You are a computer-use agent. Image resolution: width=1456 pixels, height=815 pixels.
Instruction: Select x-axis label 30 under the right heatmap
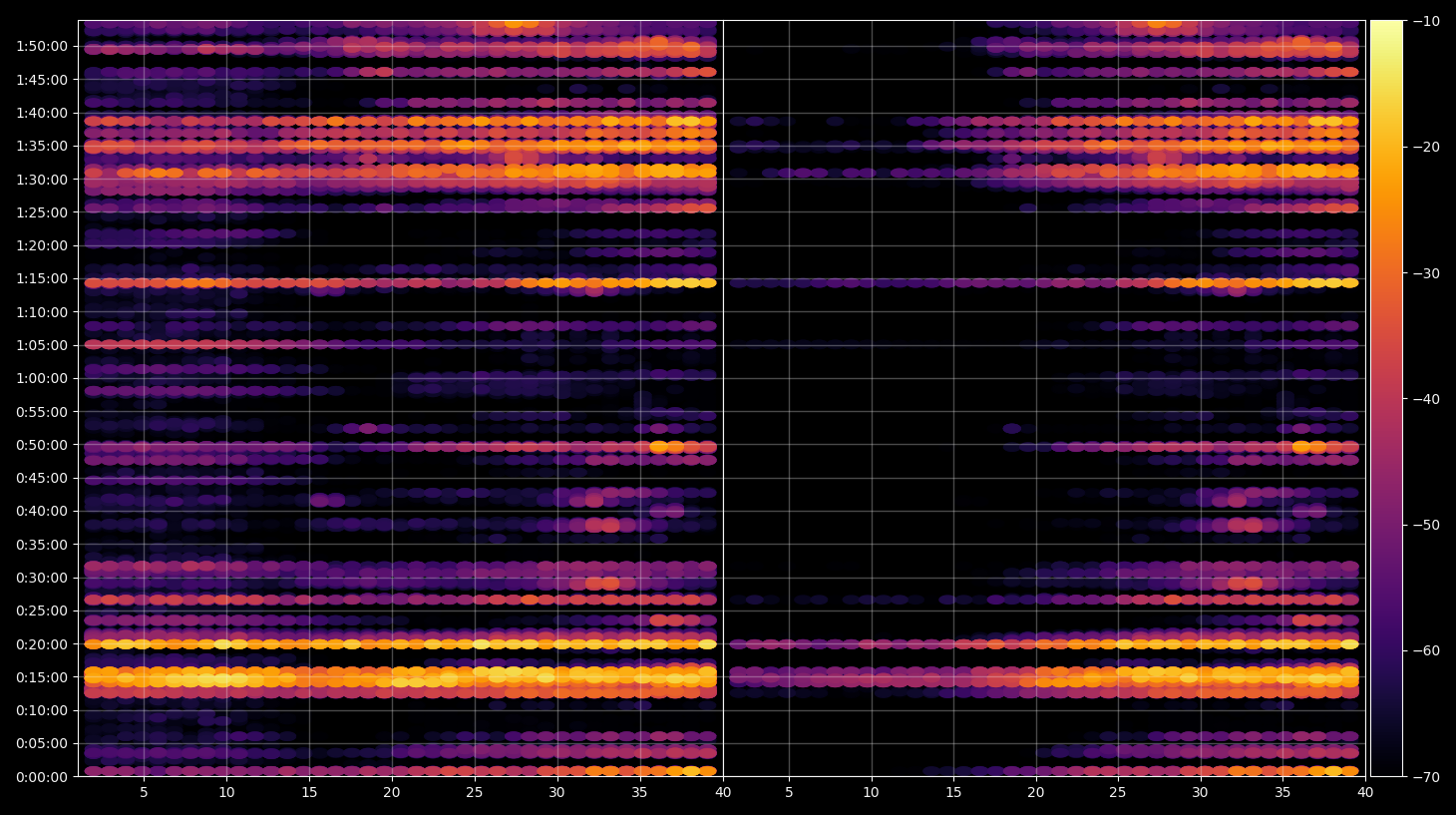click(1201, 793)
